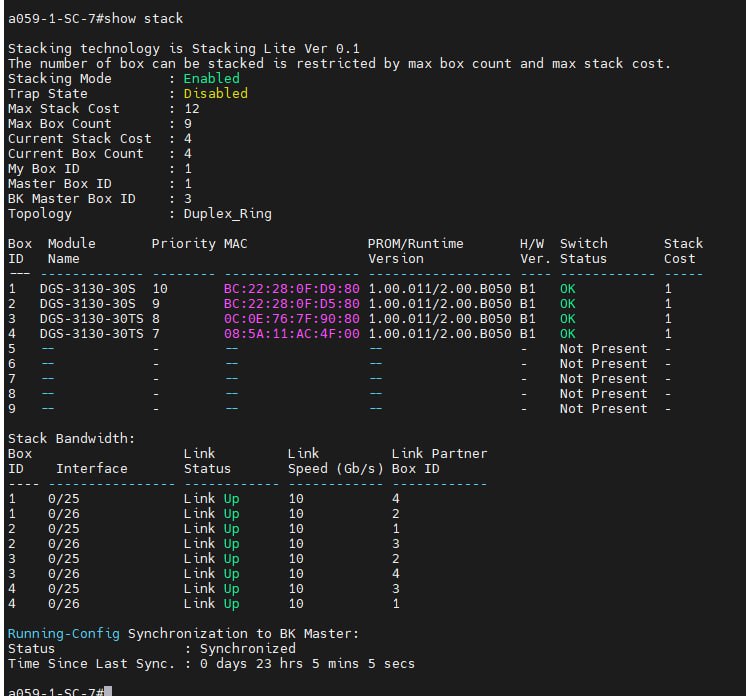Click link partner value 4 for box 3 0/26

click(396, 574)
